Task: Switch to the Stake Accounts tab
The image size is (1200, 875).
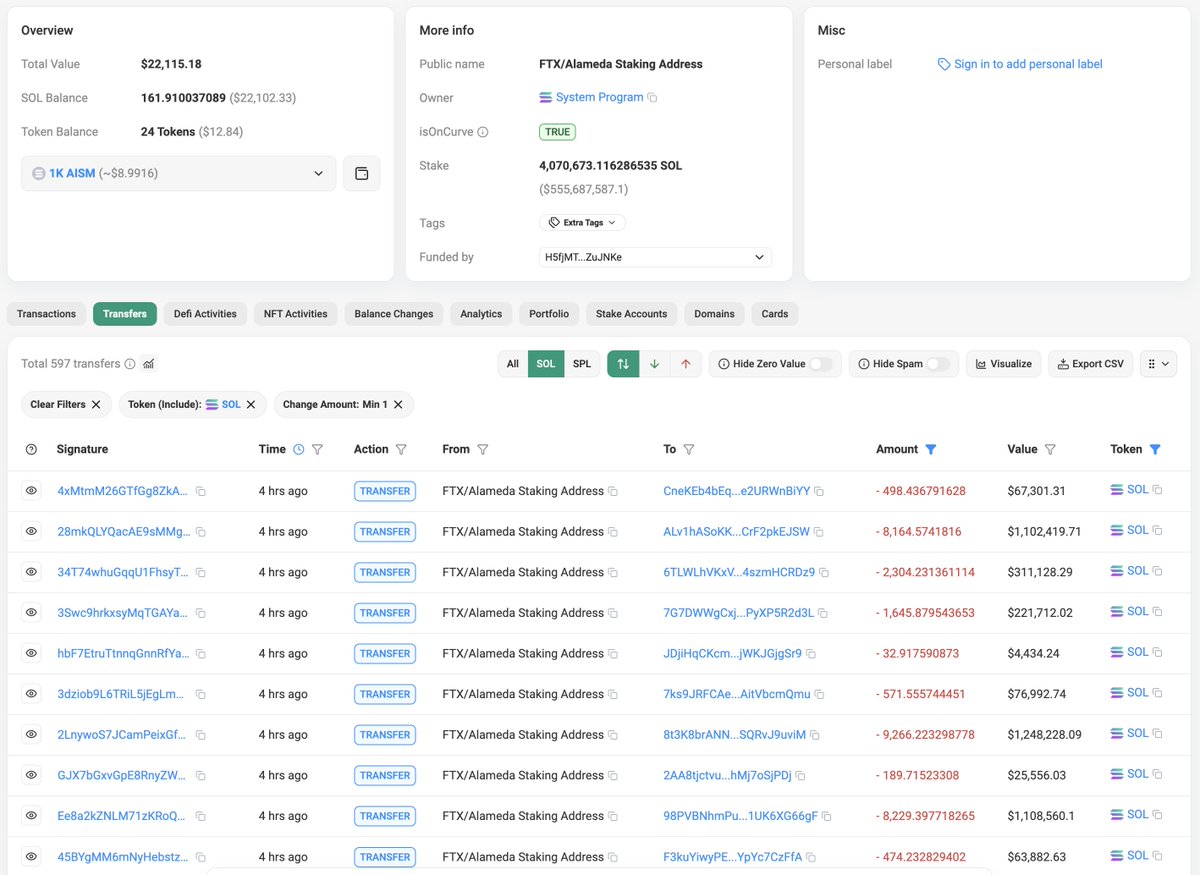Action: coord(631,314)
